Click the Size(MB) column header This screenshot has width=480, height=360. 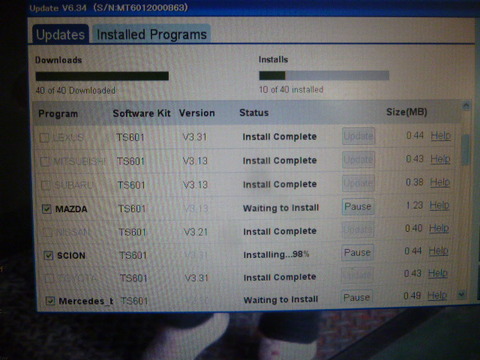coord(407,112)
